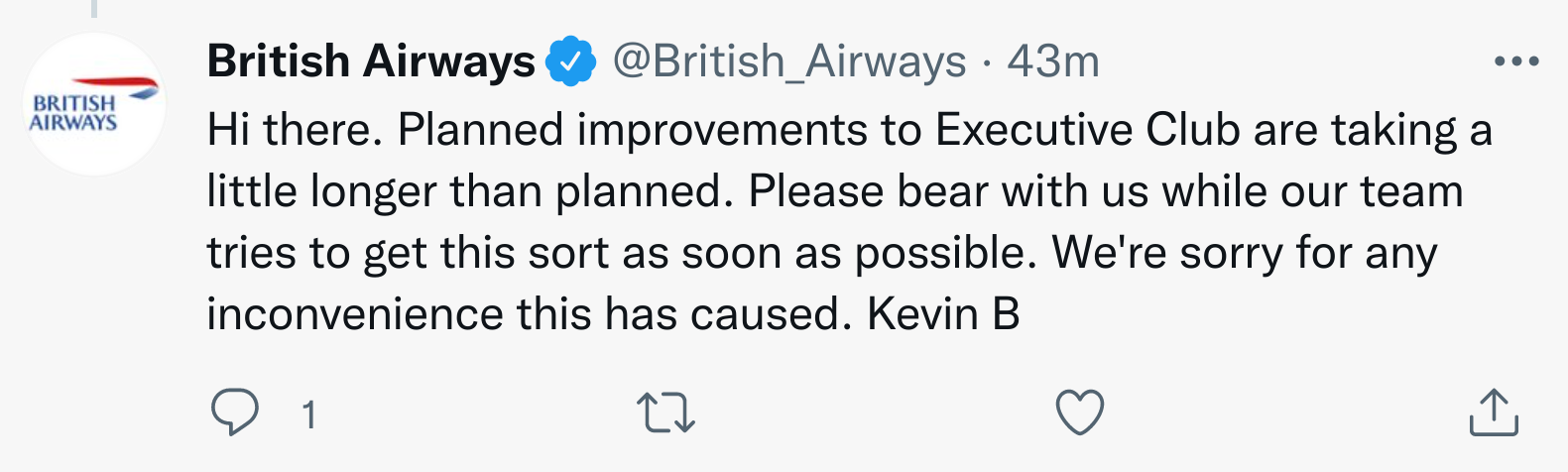Viewport: 1568px width, 472px height.
Task: Click the reply count number 1
Action: click(309, 414)
